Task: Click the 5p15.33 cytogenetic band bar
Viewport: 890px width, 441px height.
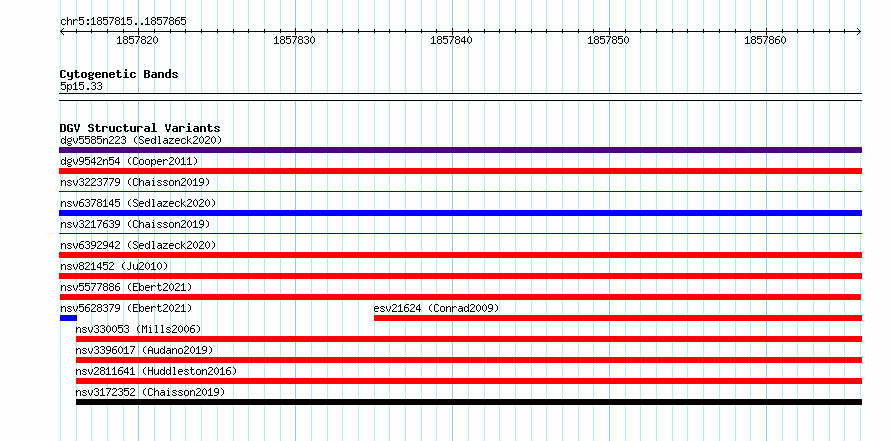Action: [460, 97]
